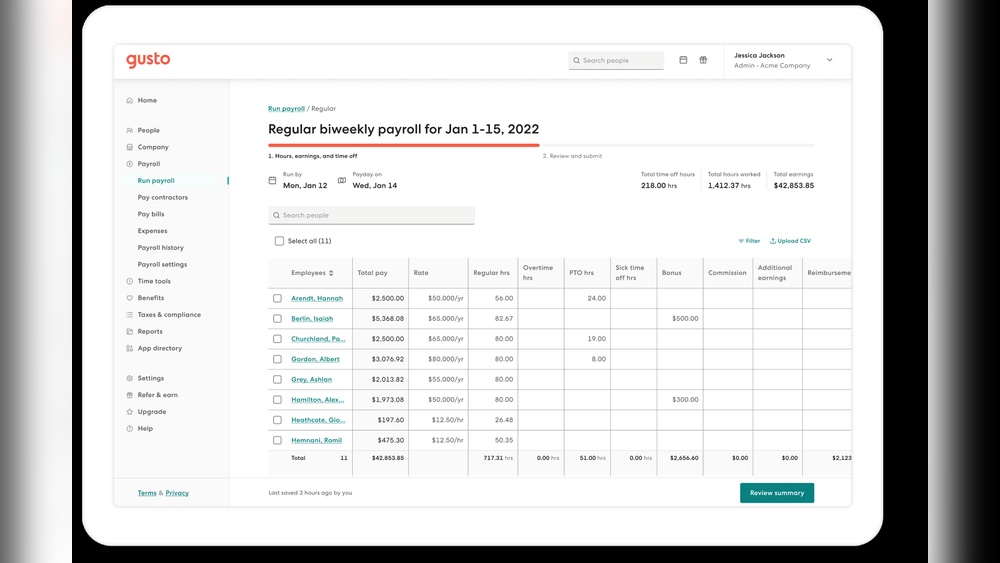Focus the table Search people field

pos(371,216)
